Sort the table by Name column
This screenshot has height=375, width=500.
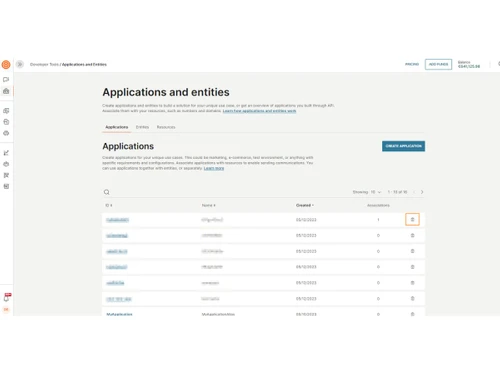coord(209,205)
